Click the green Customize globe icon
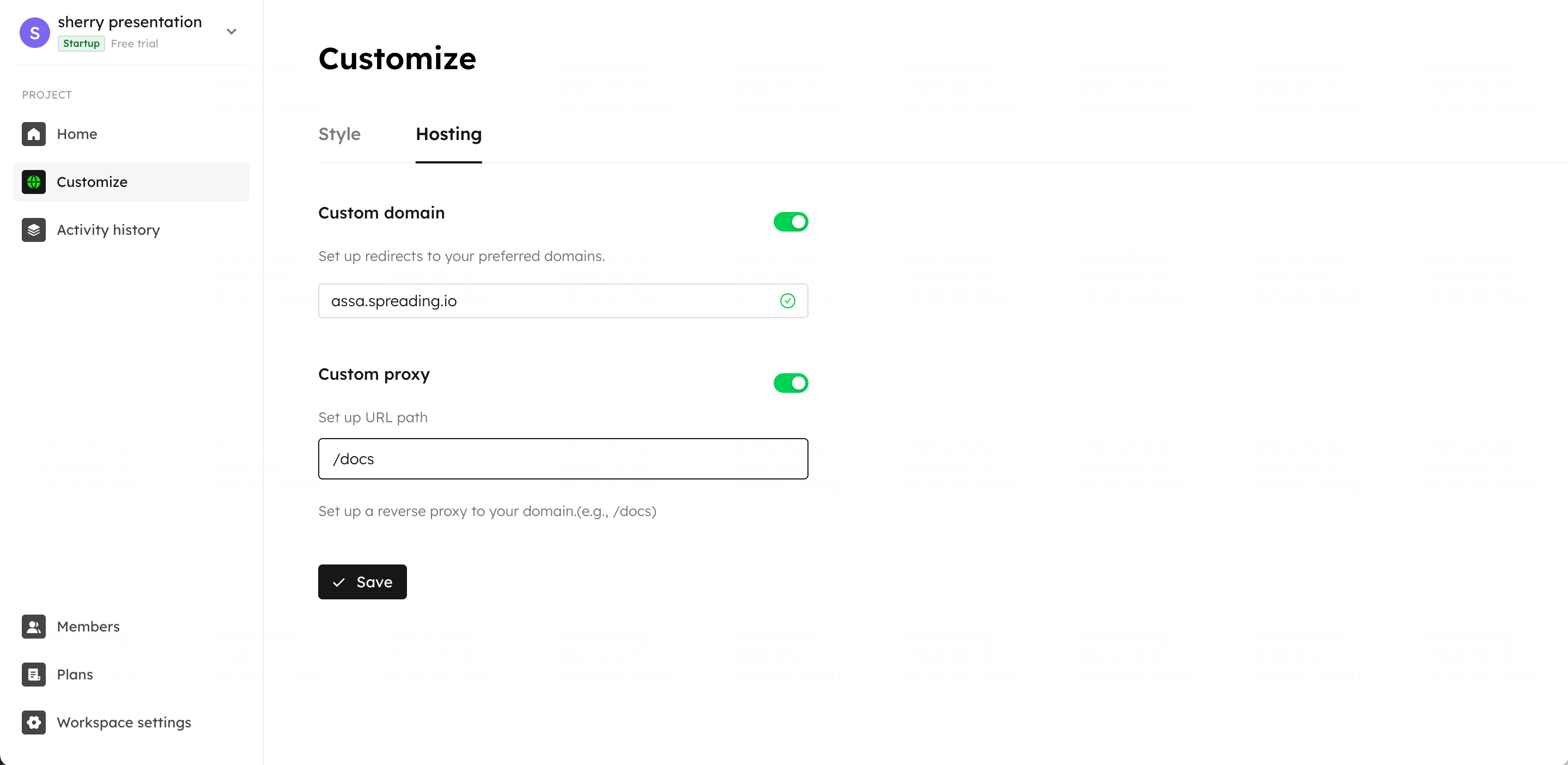This screenshot has height=765, width=1568. click(33, 182)
